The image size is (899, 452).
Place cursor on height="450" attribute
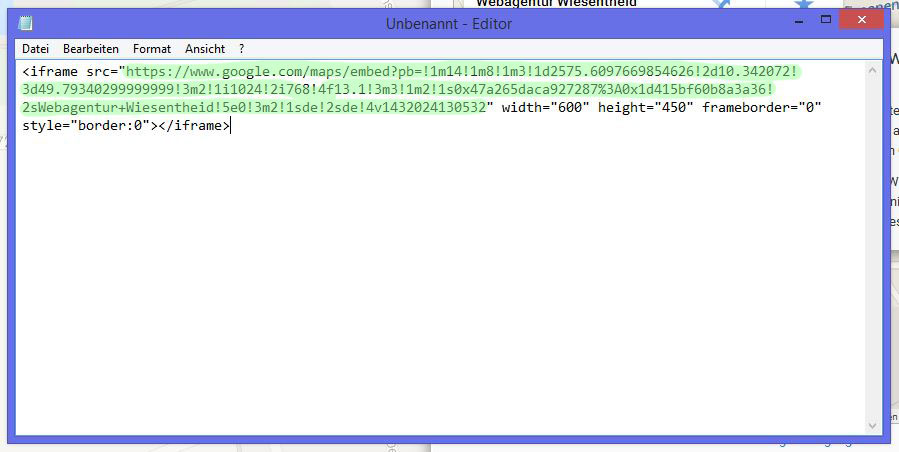click(x=645, y=108)
